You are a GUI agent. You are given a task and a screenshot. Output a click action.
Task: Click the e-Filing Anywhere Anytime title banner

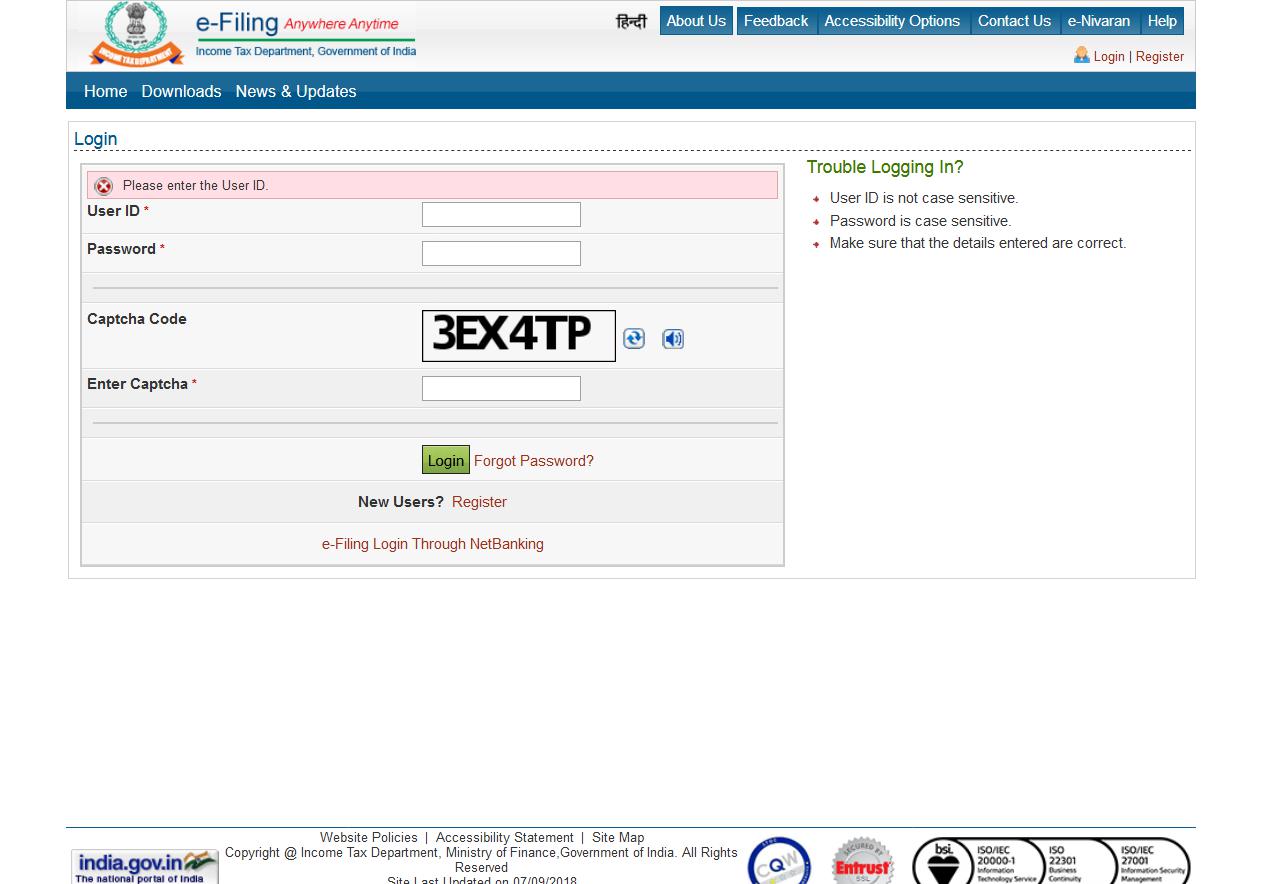point(305,35)
